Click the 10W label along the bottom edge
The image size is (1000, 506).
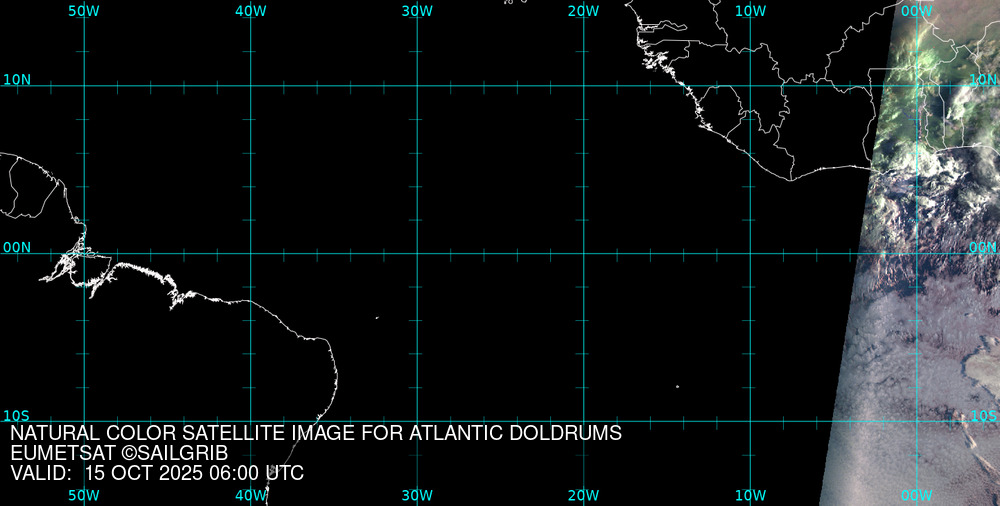coord(750,495)
